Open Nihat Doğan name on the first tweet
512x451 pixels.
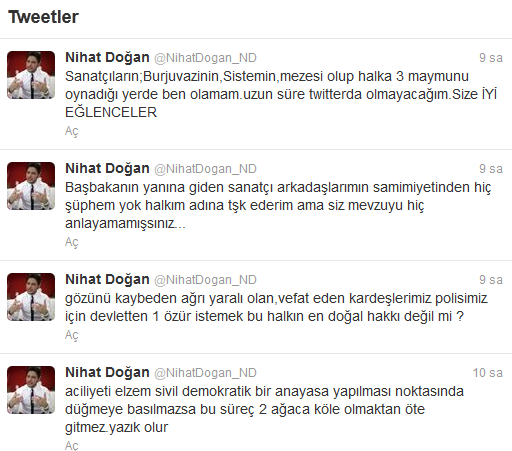coord(107,58)
